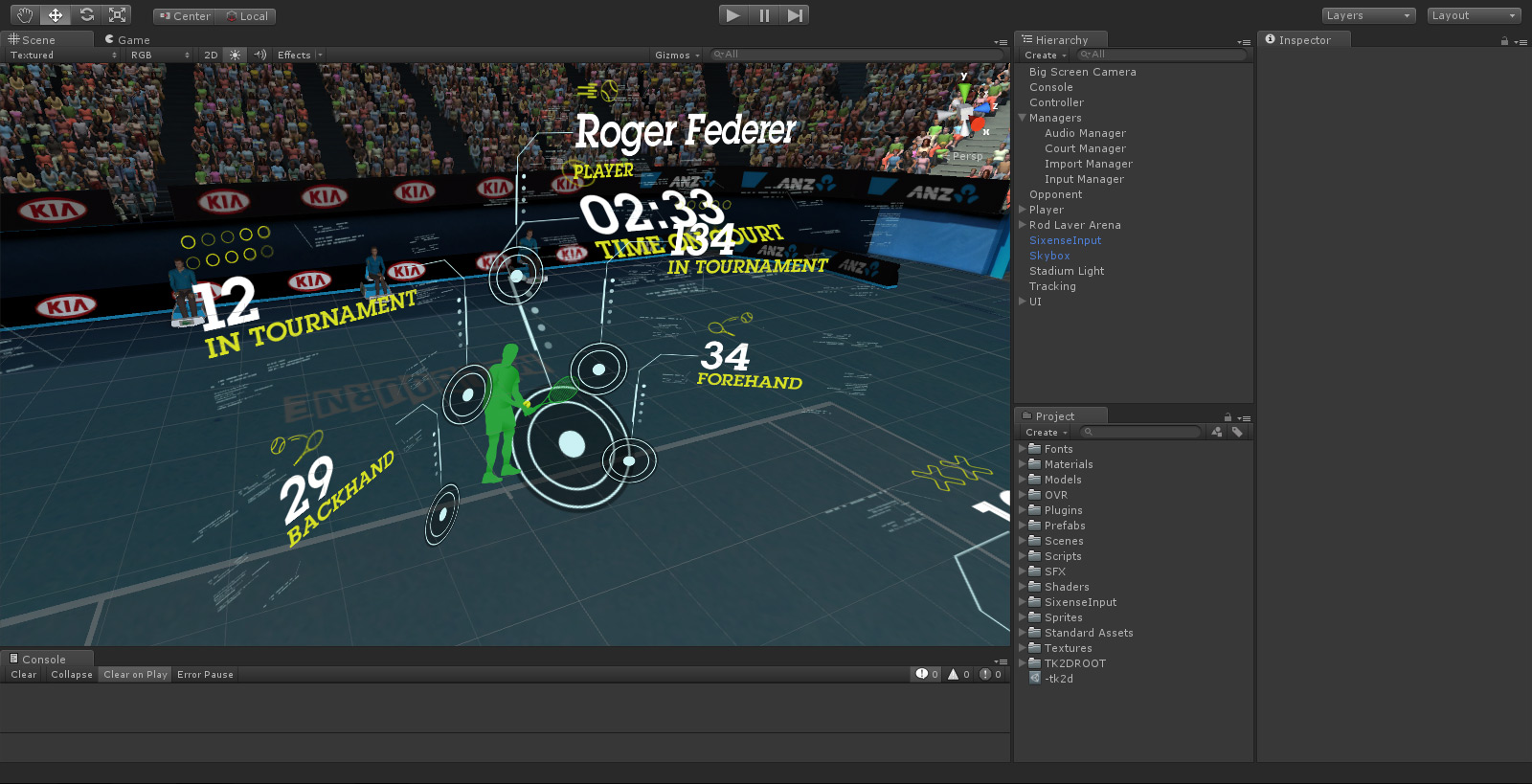This screenshot has height=784, width=1532.
Task: Toggle scene audio speaker button
Action: tap(259, 56)
